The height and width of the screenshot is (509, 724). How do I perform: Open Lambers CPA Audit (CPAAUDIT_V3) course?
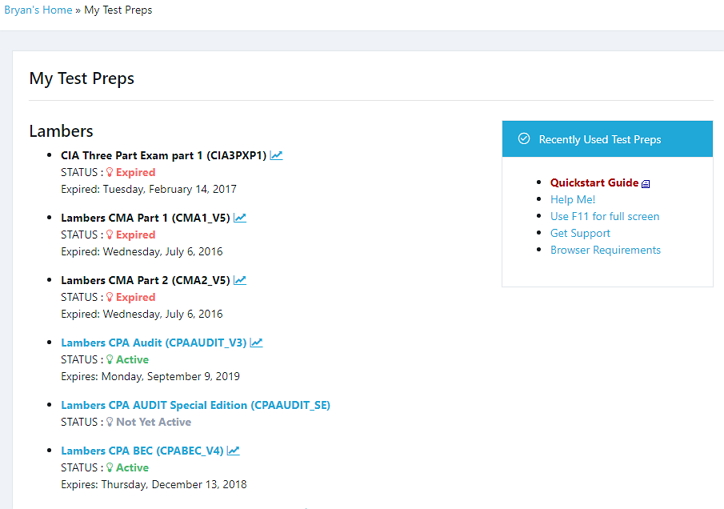[154, 343]
